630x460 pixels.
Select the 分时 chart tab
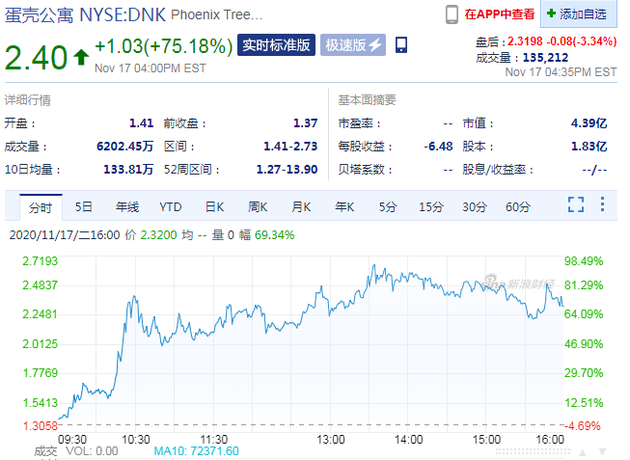pyautogui.click(x=41, y=207)
